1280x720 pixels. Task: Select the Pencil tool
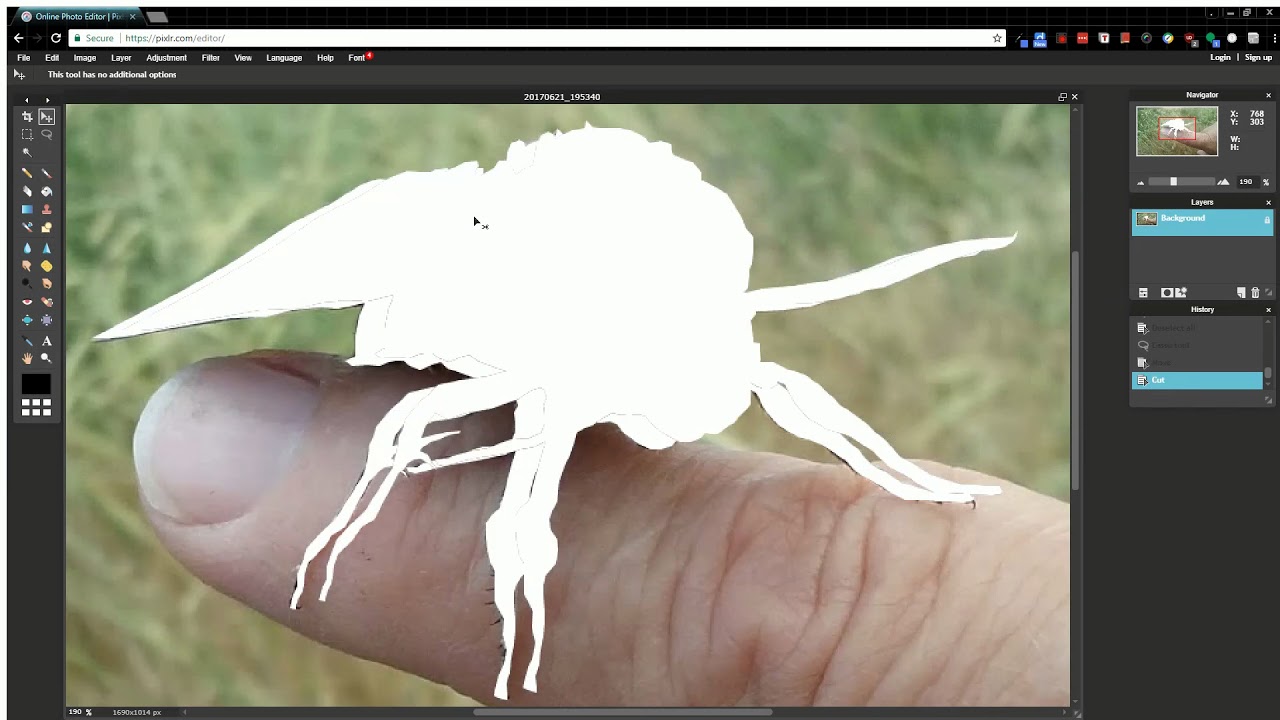27,173
